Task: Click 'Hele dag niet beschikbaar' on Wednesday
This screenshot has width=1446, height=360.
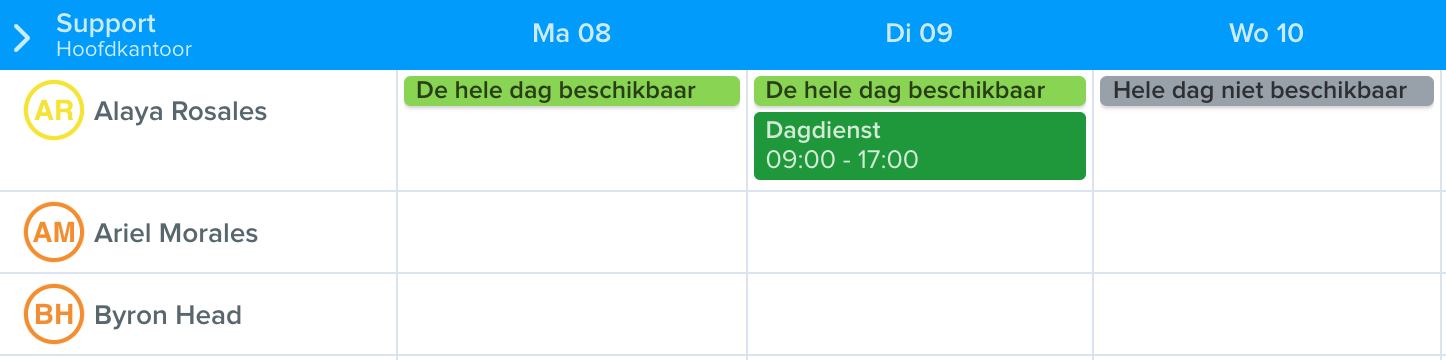Action: 1267,91
